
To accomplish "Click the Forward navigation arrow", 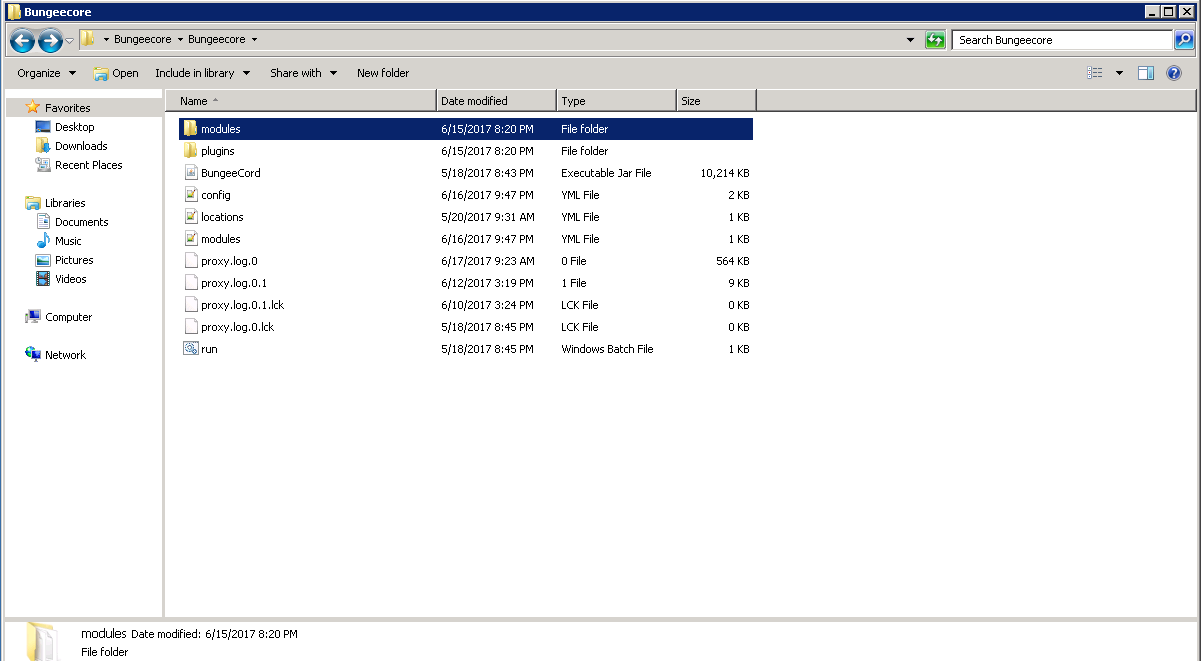I will click(50, 41).
